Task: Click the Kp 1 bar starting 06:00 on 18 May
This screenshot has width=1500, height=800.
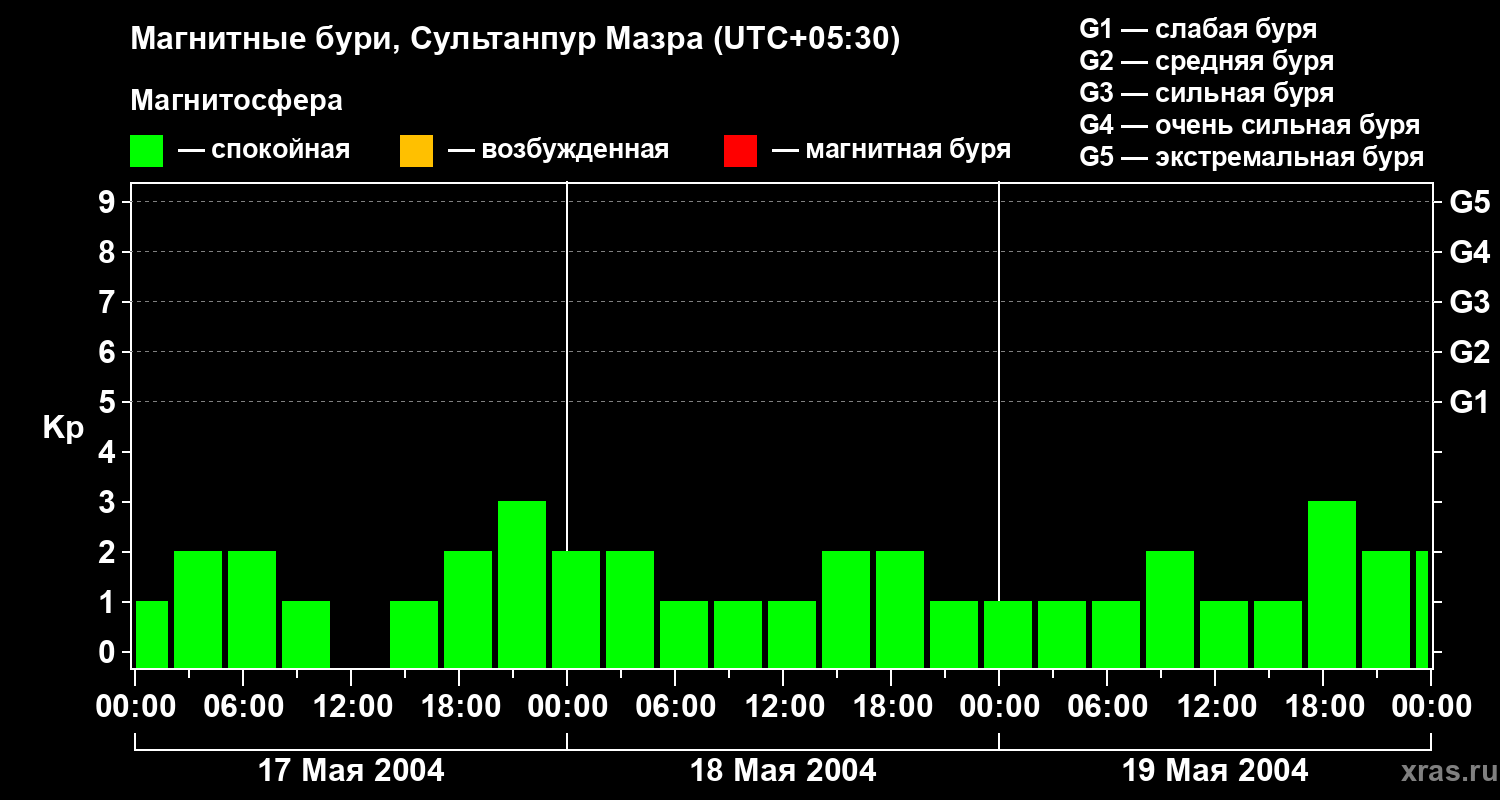Action: 684,634
